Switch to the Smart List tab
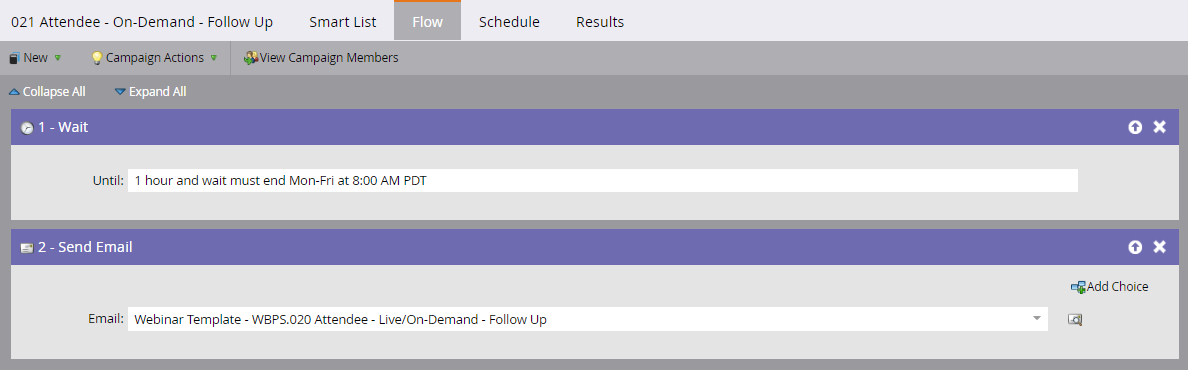The width and height of the screenshot is (1188, 370). (342, 22)
